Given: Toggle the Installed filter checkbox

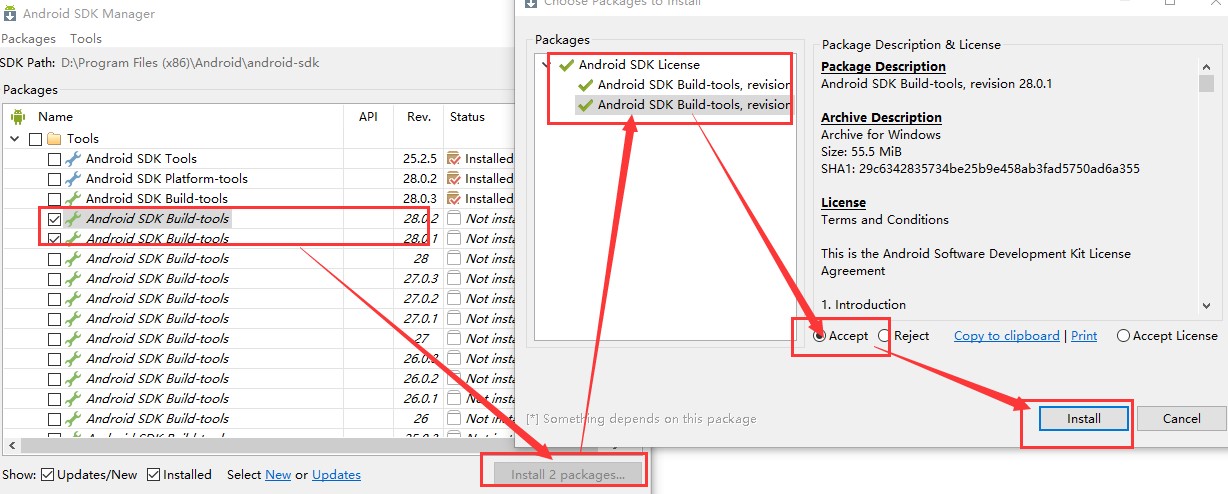Looking at the screenshot, I should (x=153, y=475).
